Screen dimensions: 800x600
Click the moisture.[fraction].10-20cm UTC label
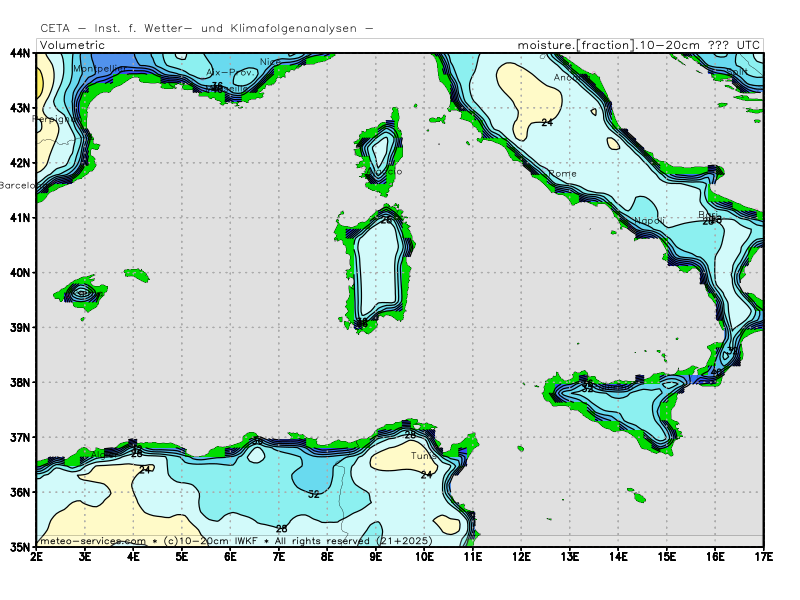pos(638,45)
